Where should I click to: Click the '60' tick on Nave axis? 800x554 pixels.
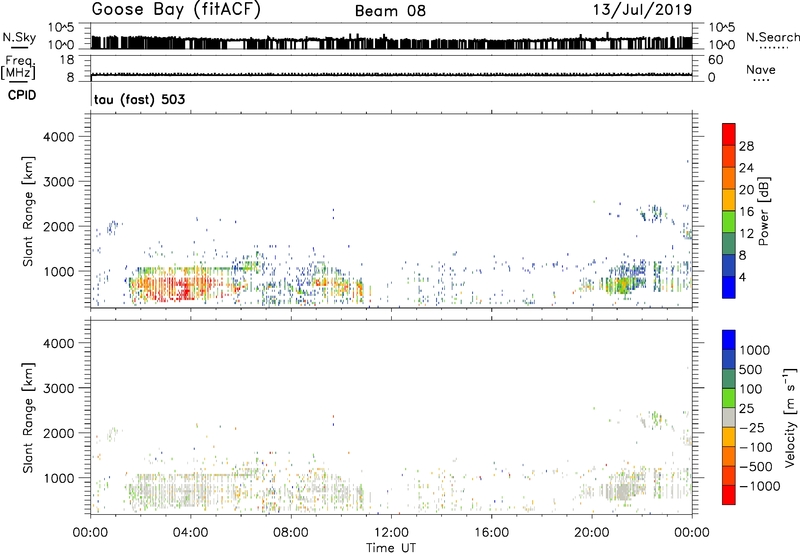pos(715,60)
